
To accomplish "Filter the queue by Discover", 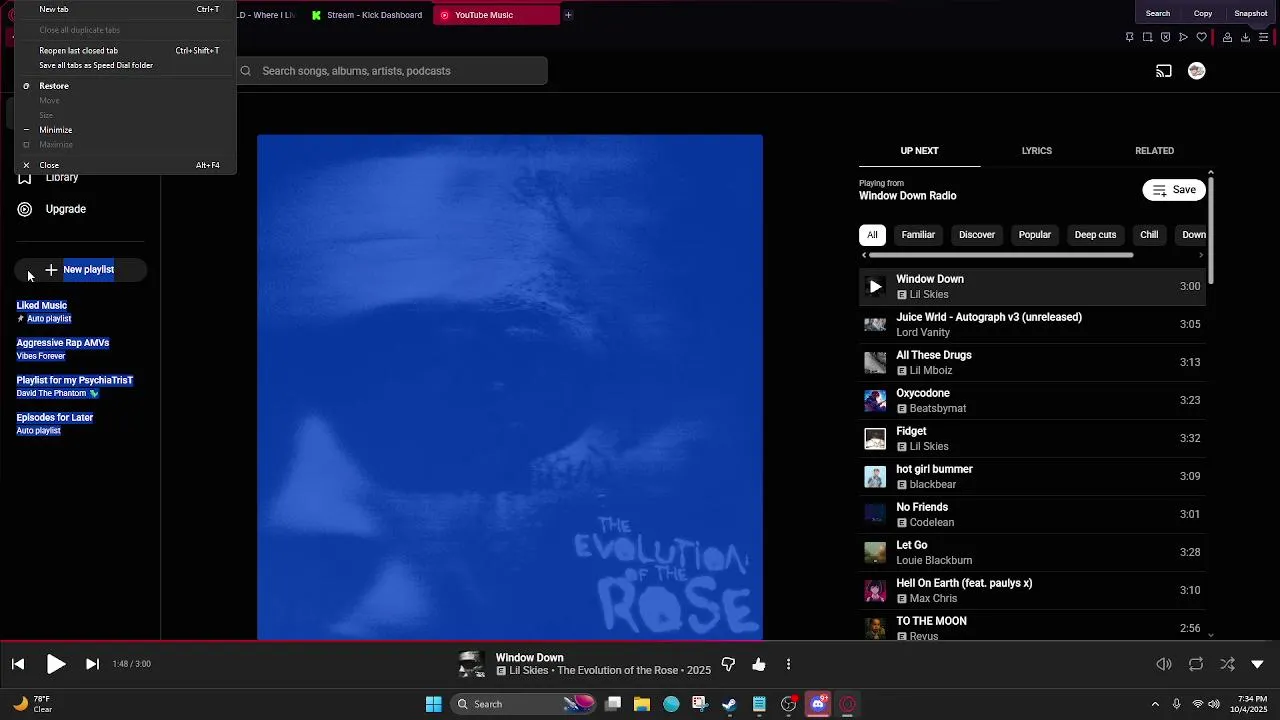I will pos(977,235).
